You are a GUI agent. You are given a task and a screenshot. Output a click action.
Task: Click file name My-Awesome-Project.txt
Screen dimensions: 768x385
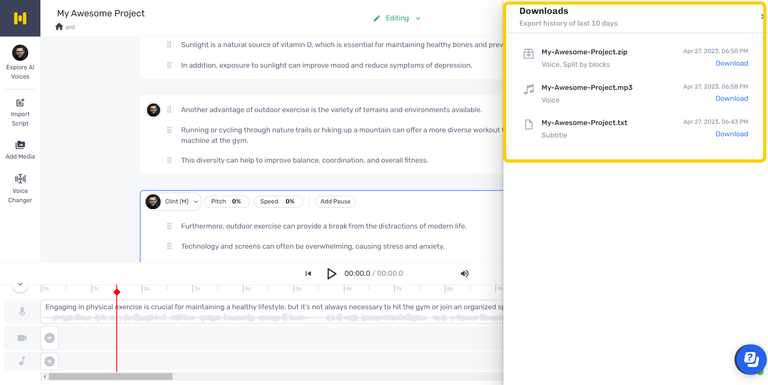pyautogui.click(x=584, y=122)
